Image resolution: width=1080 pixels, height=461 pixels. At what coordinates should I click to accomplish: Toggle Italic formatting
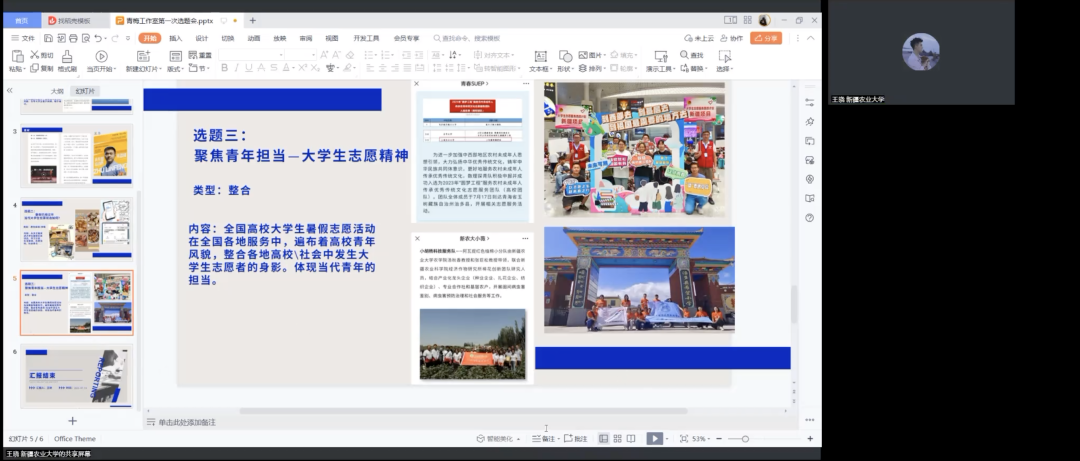[x=236, y=68]
